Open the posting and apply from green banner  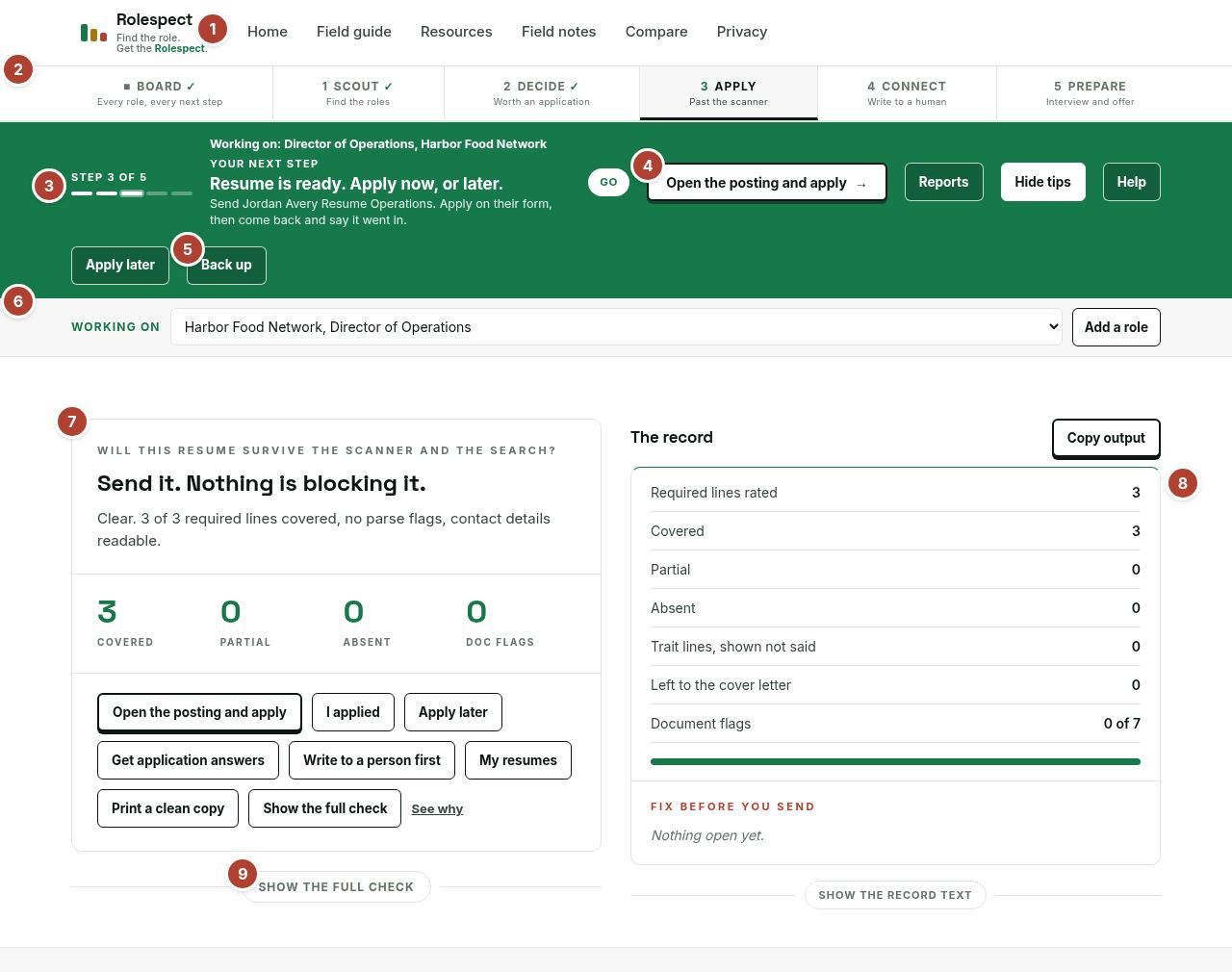(766, 183)
